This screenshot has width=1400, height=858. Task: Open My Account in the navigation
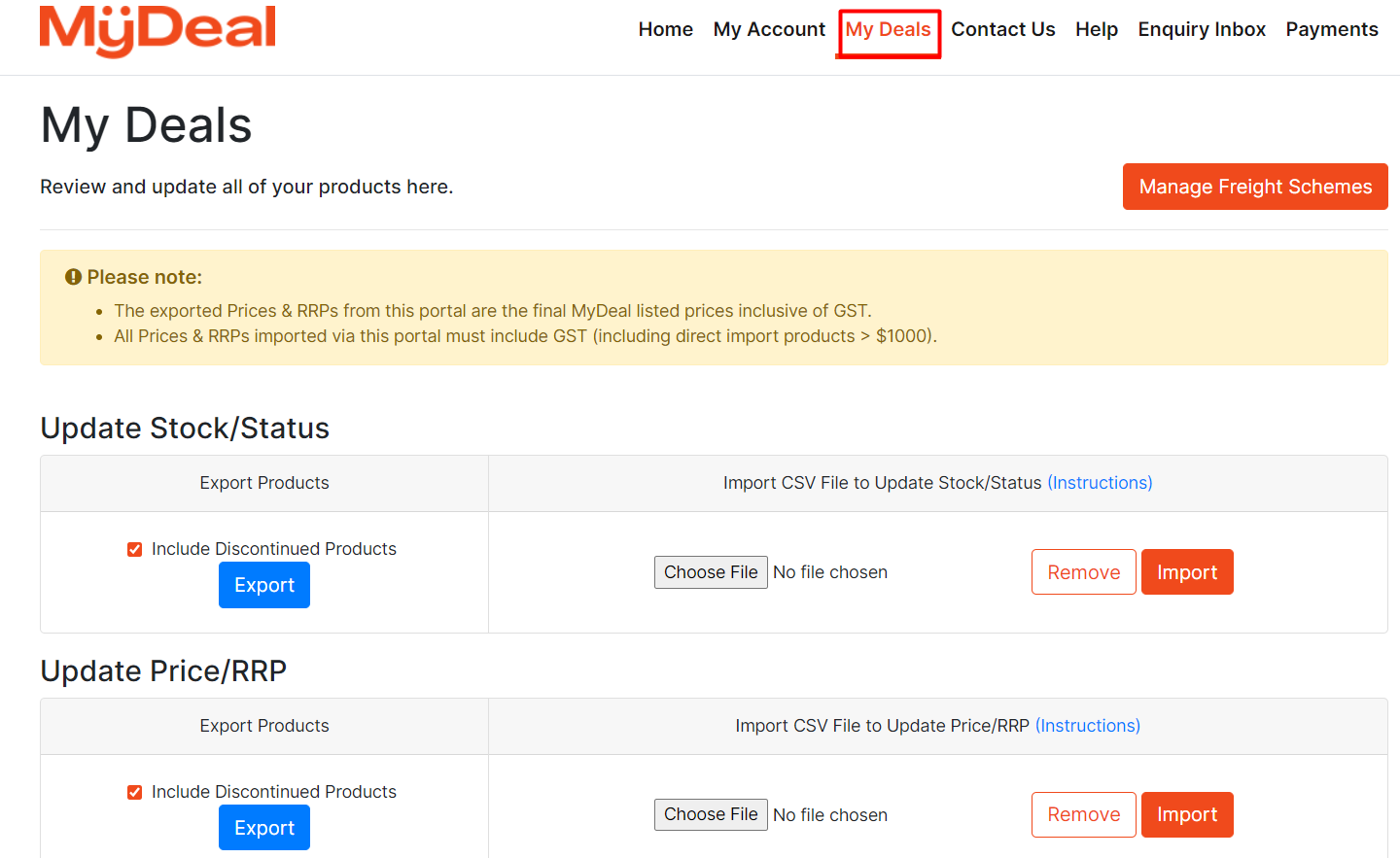[769, 29]
